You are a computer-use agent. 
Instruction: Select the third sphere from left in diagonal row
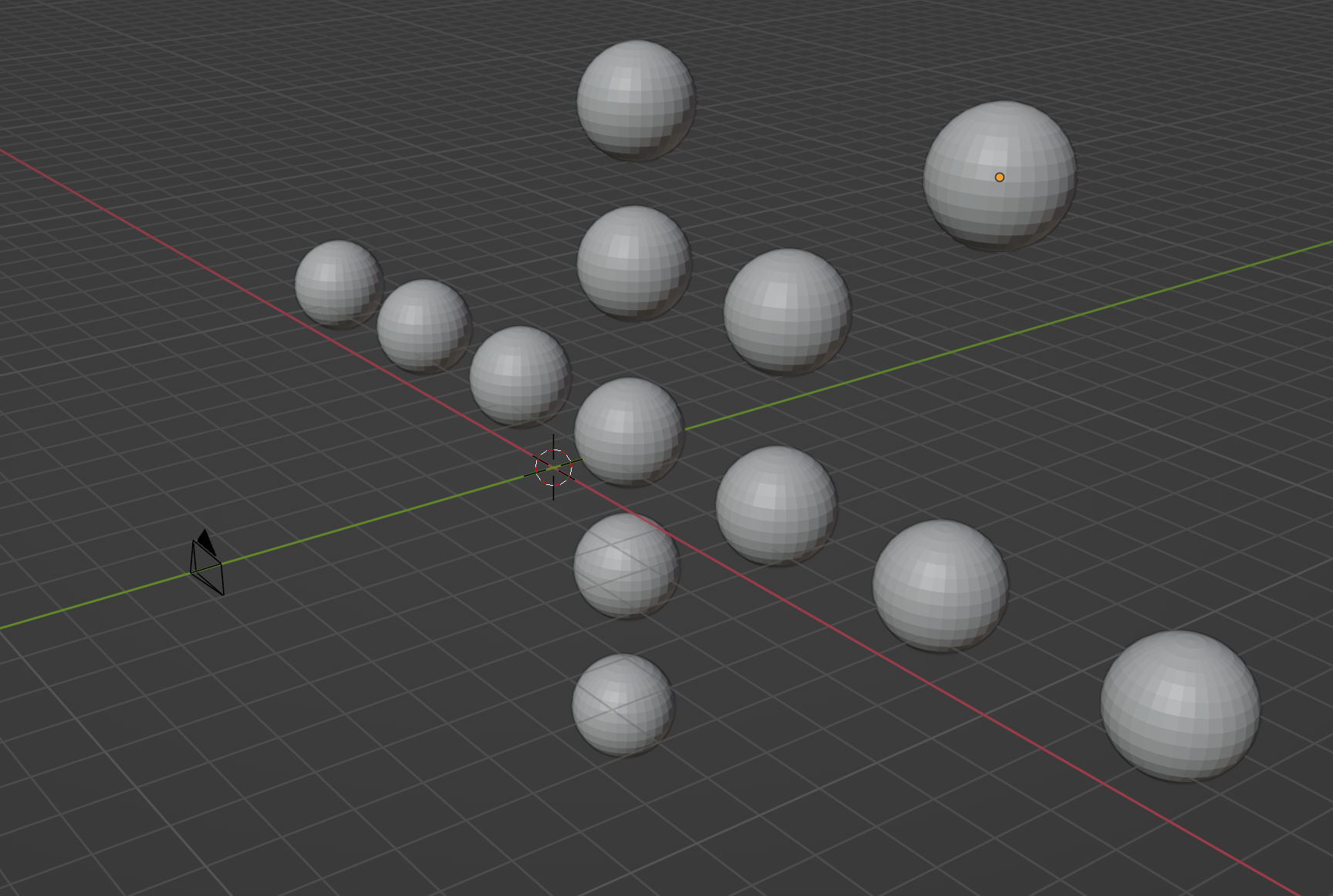(520, 376)
